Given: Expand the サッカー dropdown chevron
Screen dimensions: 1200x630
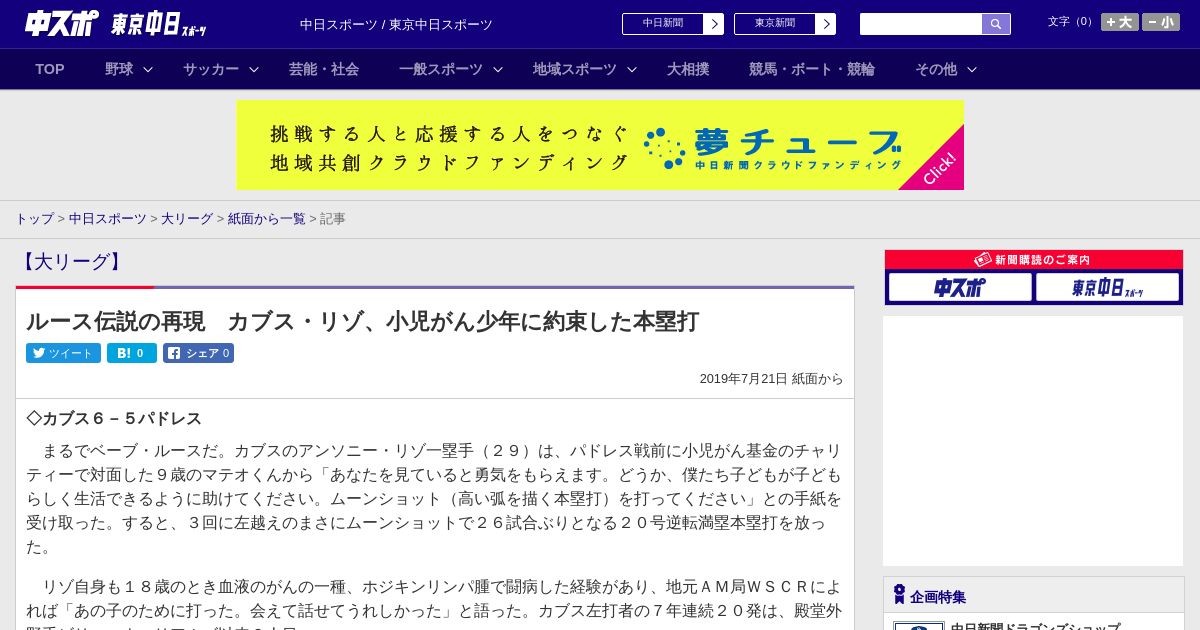Looking at the screenshot, I should pyautogui.click(x=254, y=69).
